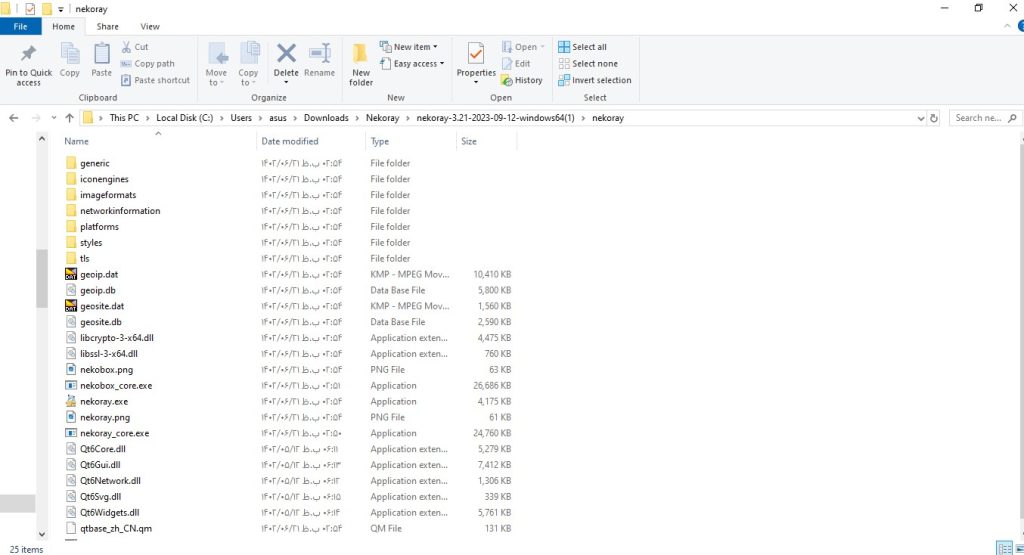Screen dimensions: 1024x555
Task: Navigate to Local Disk (C:) breadcrumb
Action: (184, 118)
